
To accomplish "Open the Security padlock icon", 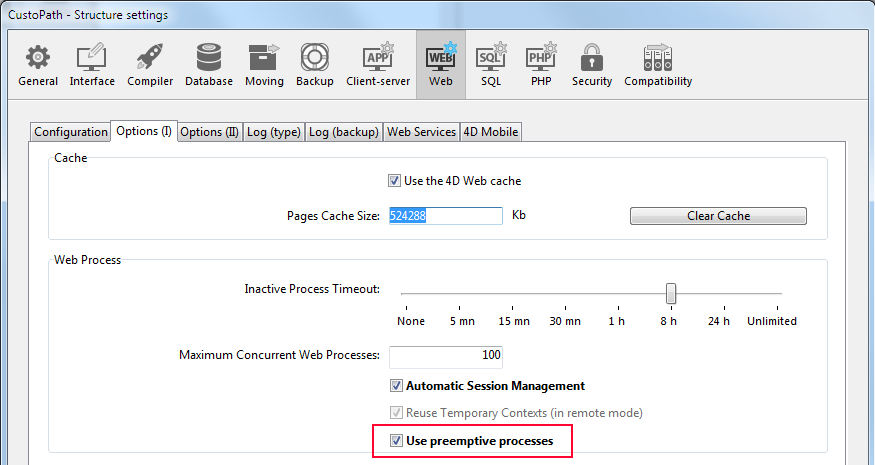I will coord(592,57).
